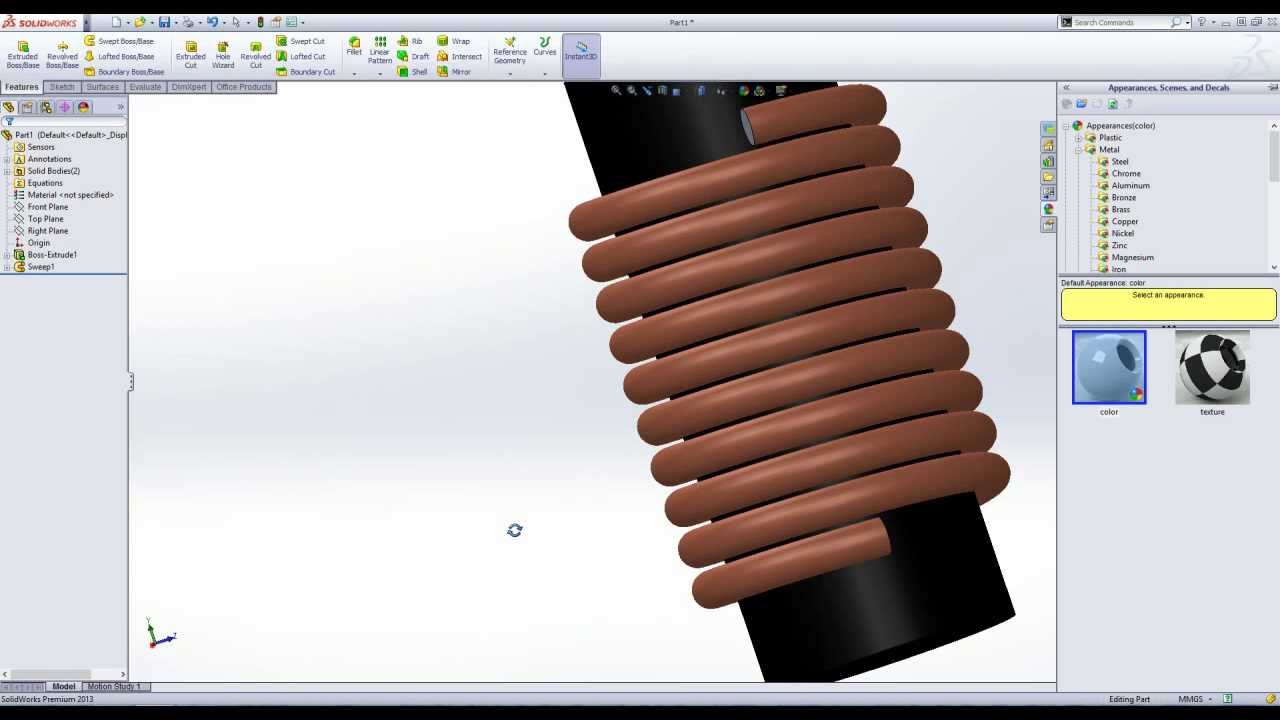Open the Hole Wizard
This screenshot has width=1280, height=720.
tap(223, 55)
